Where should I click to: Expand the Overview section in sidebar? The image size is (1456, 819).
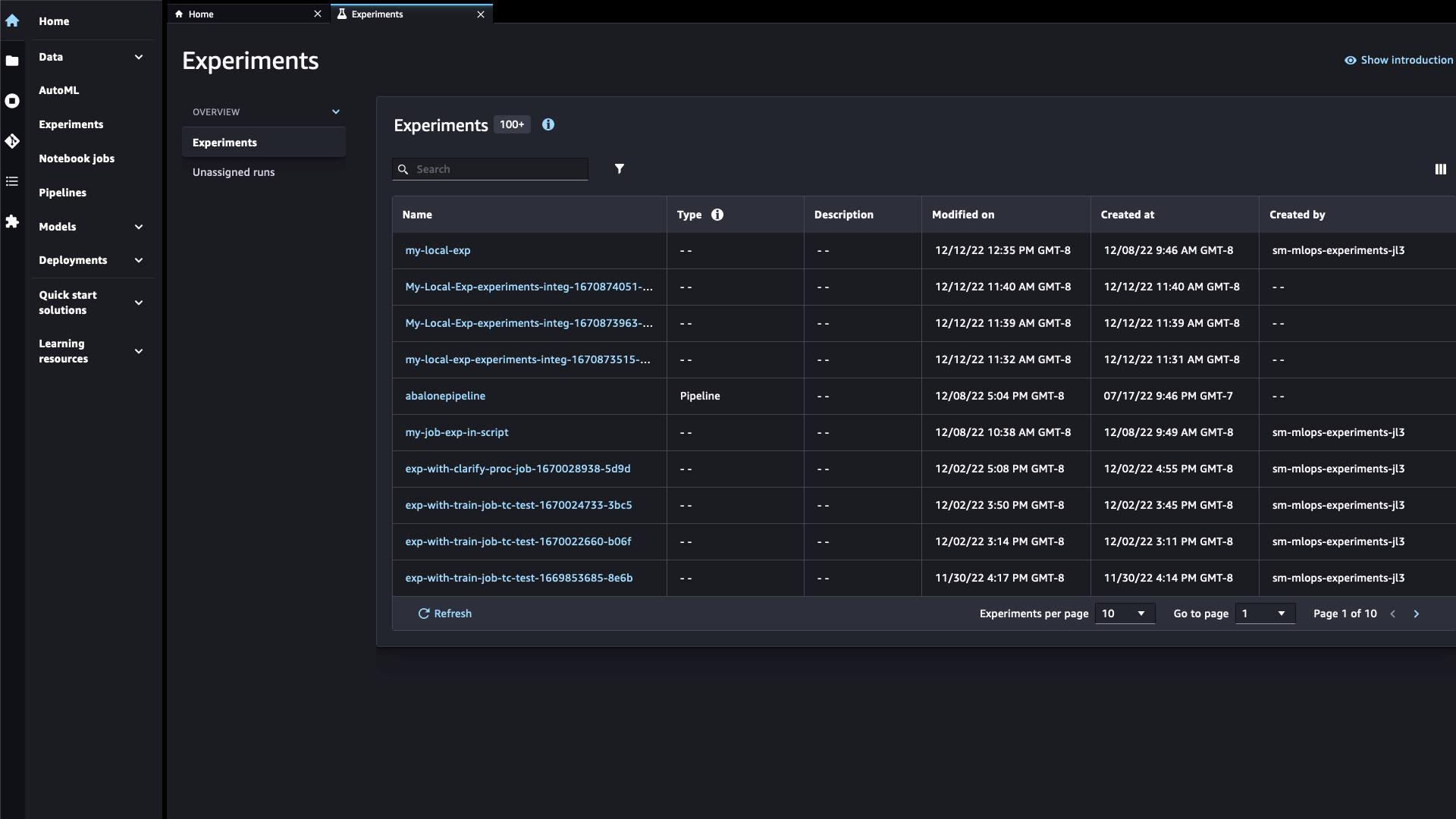pyautogui.click(x=336, y=111)
